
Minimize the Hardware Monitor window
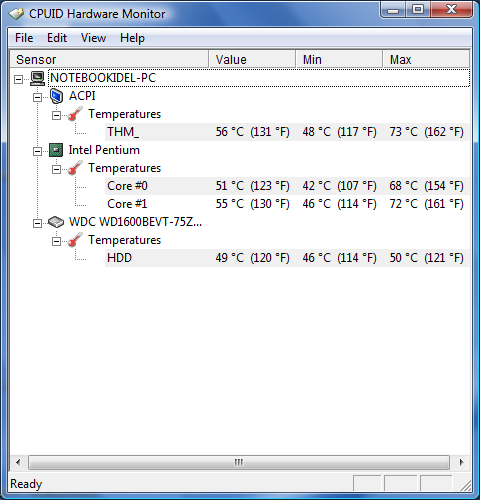(393, 9)
